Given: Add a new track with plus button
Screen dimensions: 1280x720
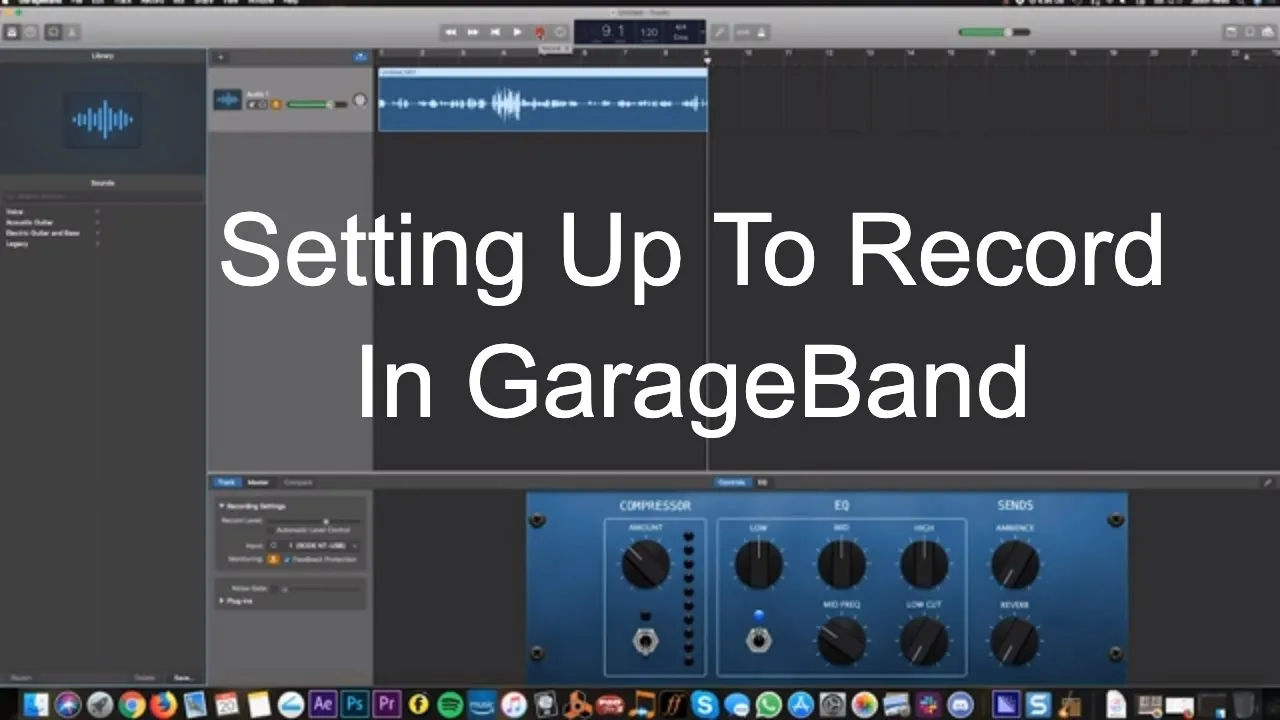Looking at the screenshot, I should point(220,57).
